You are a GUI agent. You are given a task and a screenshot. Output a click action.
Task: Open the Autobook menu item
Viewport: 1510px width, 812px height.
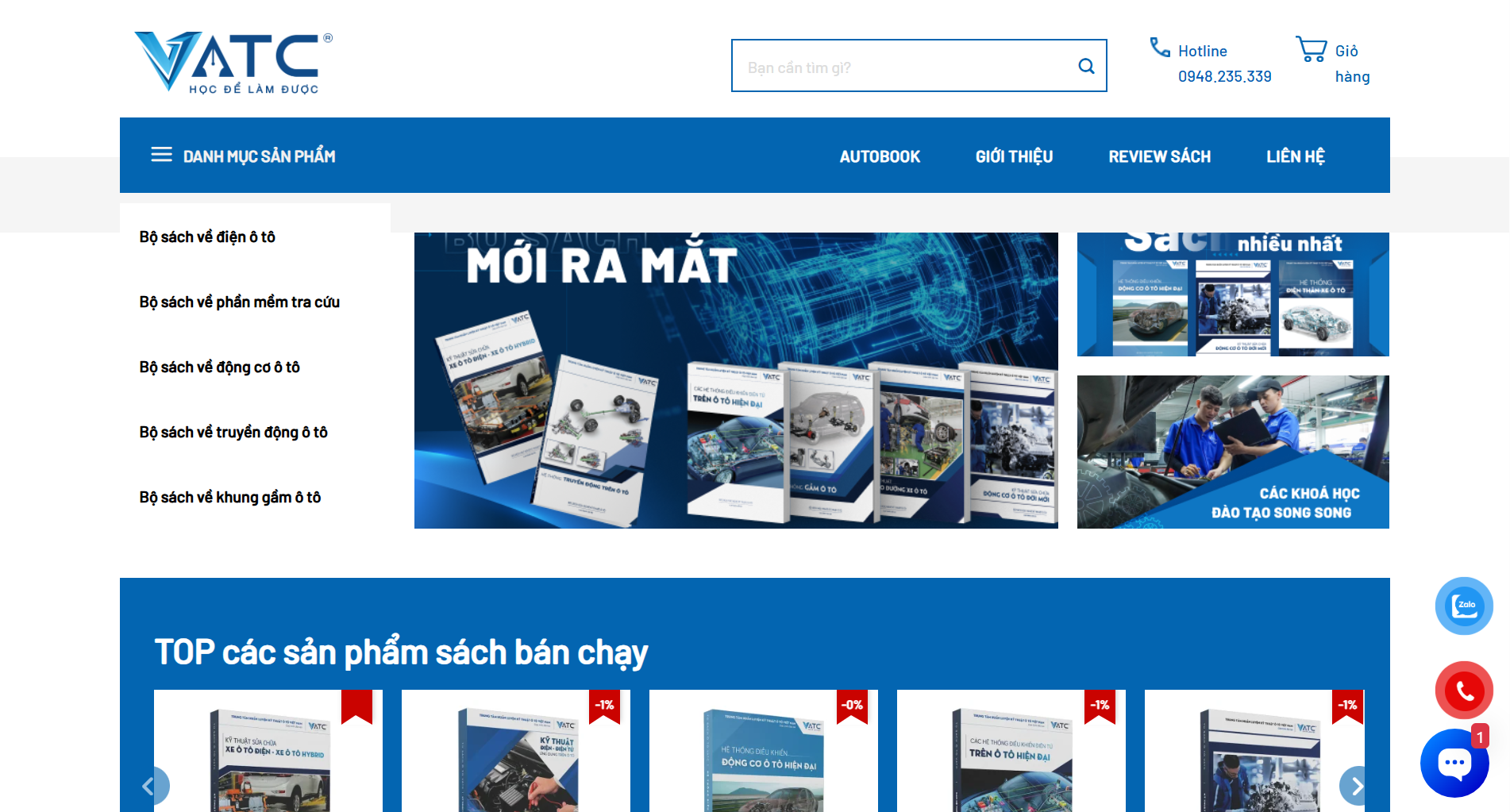[880, 156]
